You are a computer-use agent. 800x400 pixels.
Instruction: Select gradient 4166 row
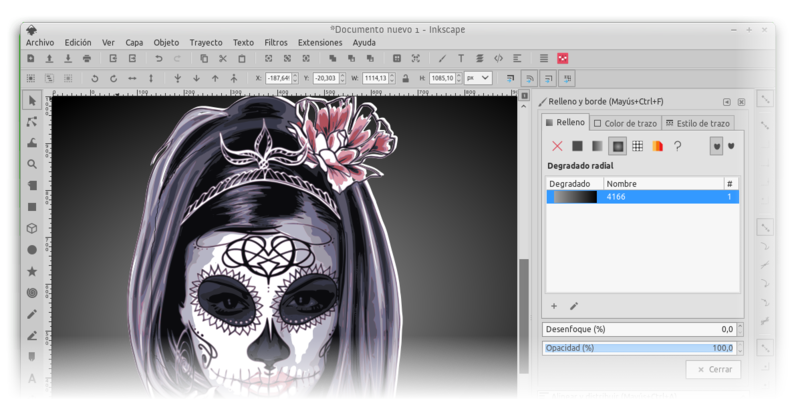point(643,197)
